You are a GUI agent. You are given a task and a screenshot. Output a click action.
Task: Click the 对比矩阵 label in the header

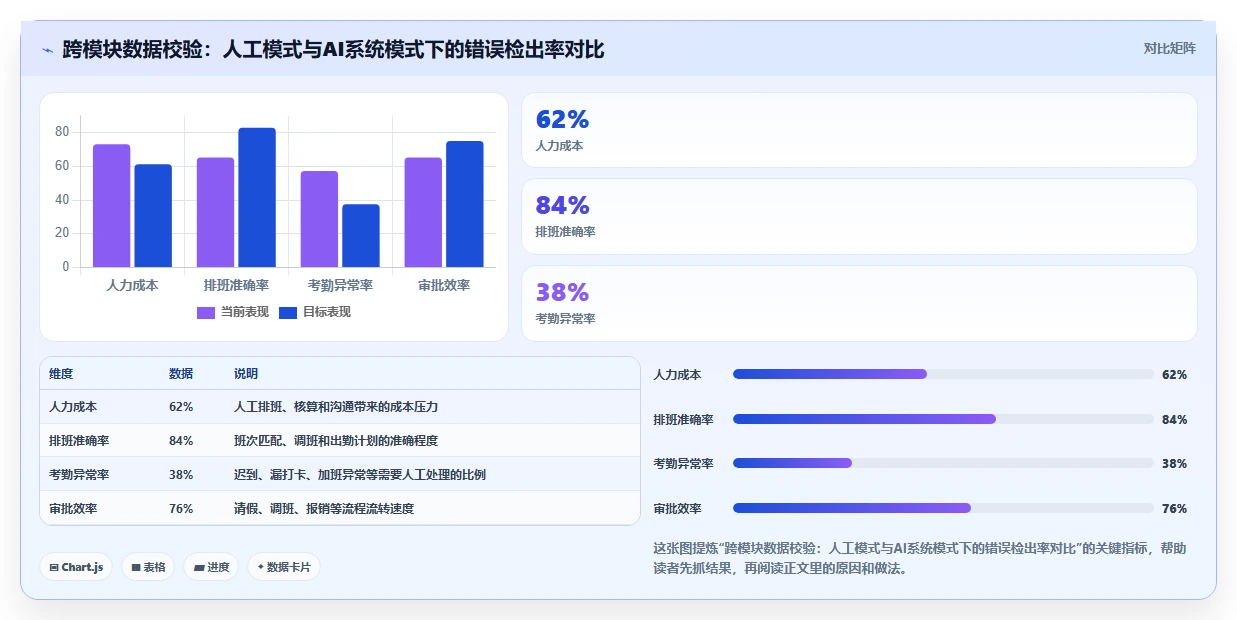coord(1169,48)
